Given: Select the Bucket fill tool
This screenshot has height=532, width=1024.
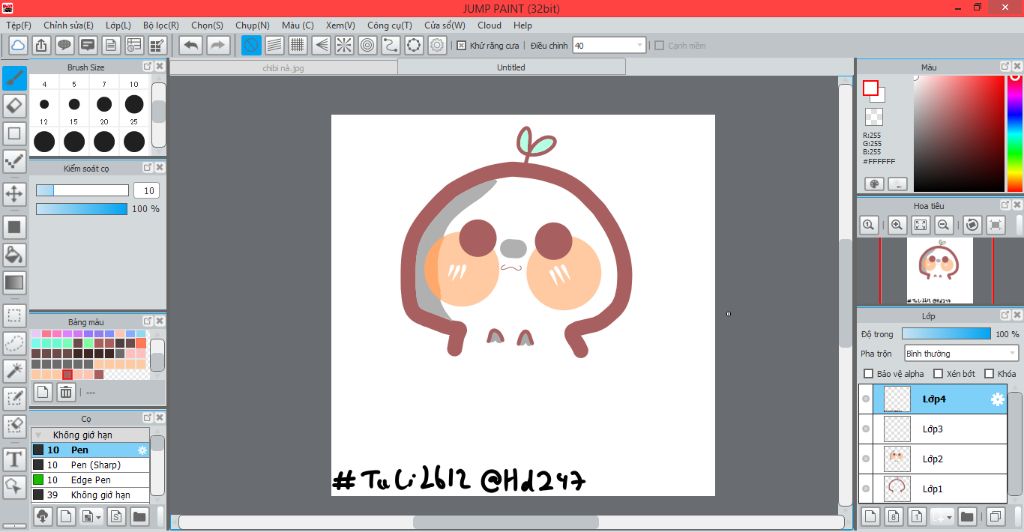Looking at the screenshot, I should click(14, 255).
